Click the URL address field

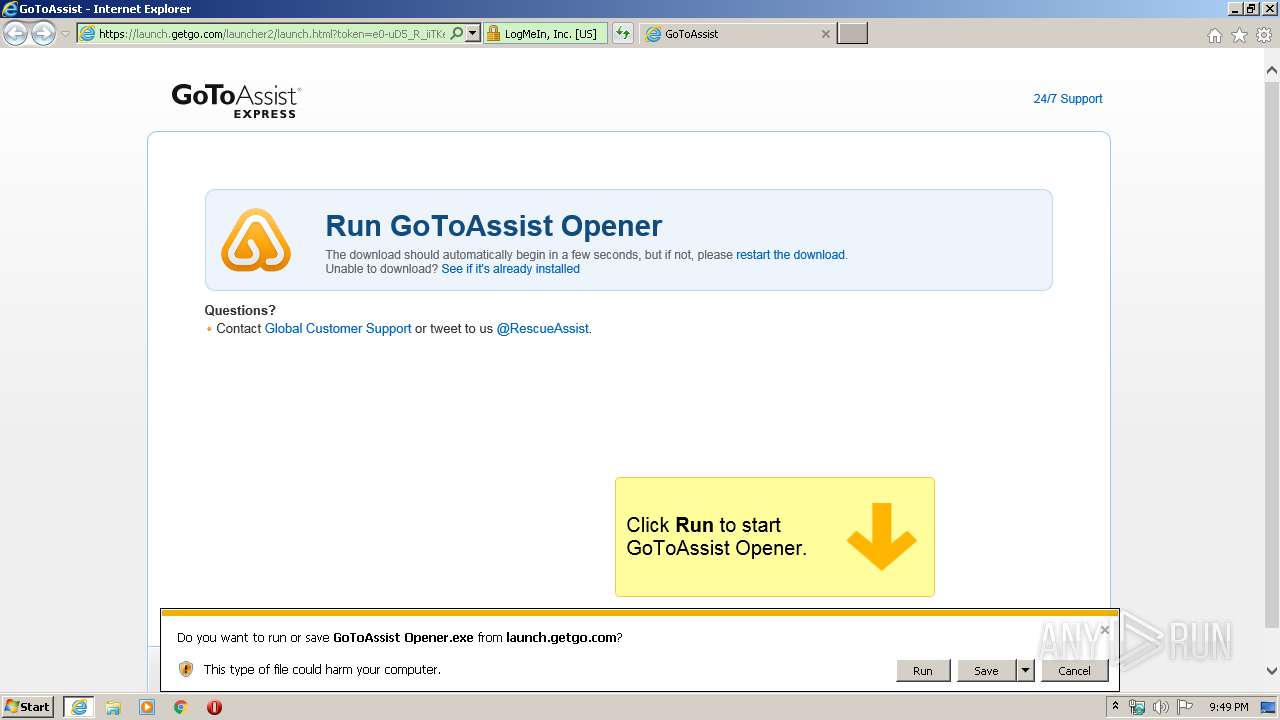pyautogui.click(x=270, y=33)
